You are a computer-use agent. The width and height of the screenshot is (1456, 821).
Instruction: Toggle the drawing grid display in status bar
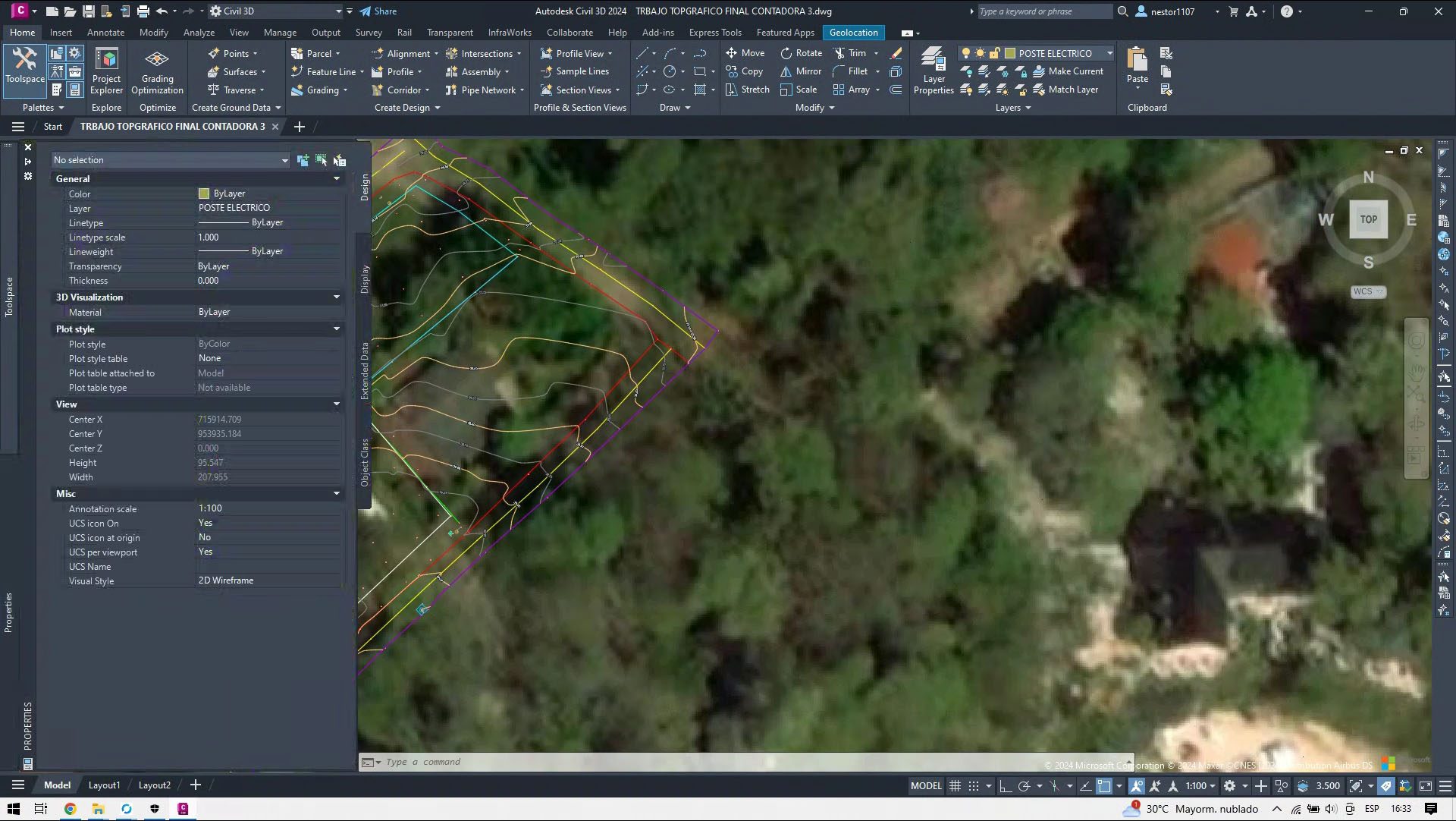click(955, 786)
